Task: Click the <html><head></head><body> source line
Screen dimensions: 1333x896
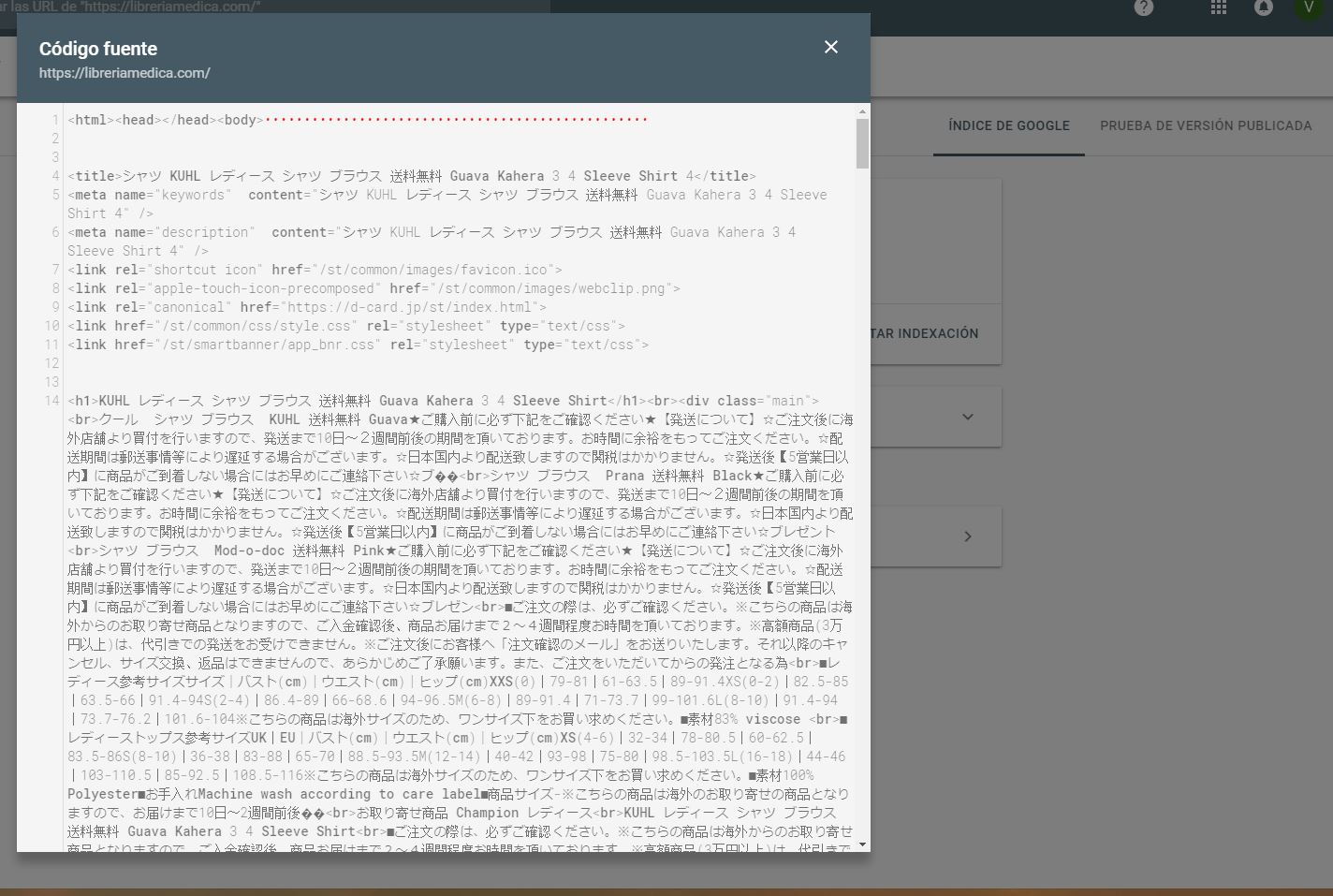Action: [x=166, y=120]
